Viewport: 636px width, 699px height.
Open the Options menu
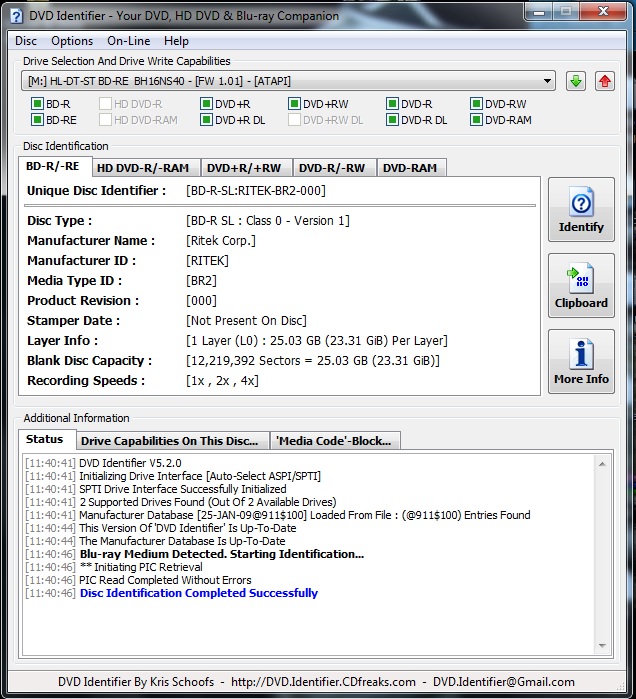click(72, 41)
